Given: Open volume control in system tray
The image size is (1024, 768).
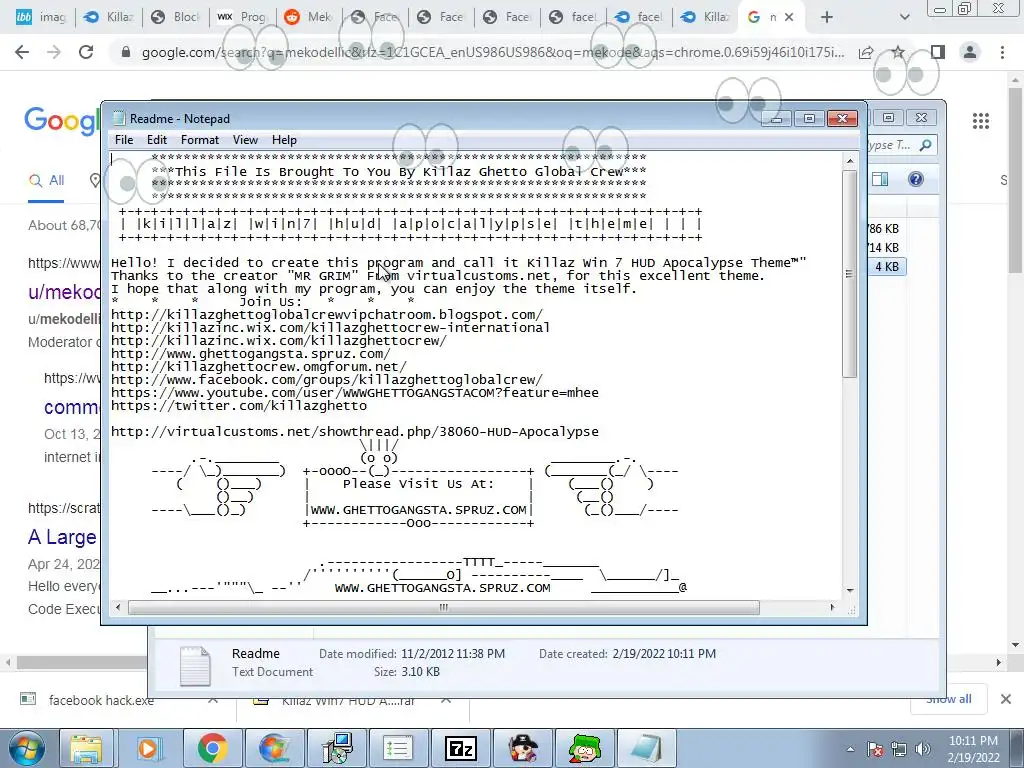Looking at the screenshot, I should 923,749.
